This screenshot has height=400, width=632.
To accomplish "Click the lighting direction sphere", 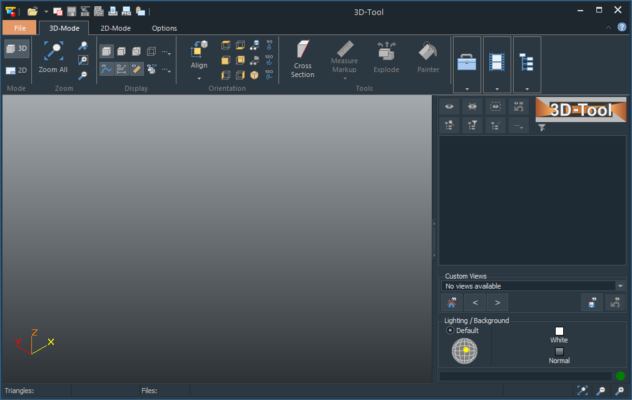I will pos(464,351).
